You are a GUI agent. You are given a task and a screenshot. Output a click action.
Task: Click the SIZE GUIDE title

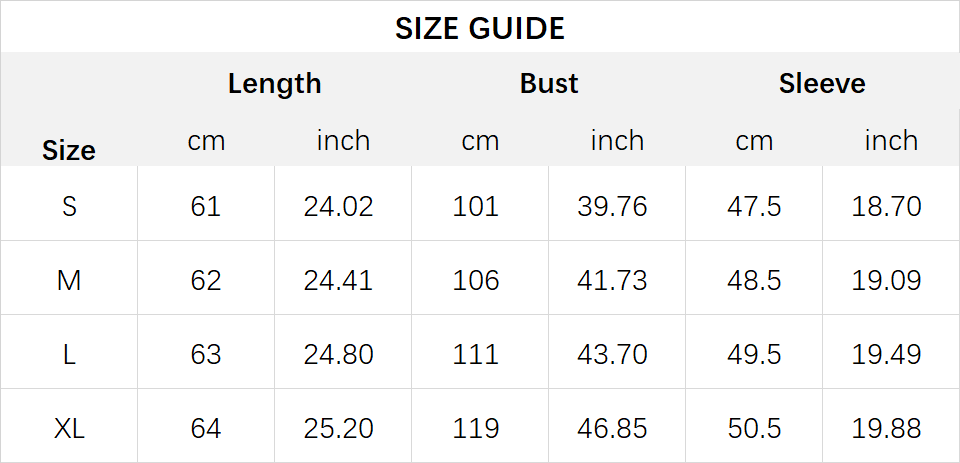click(x=479, y=29)
